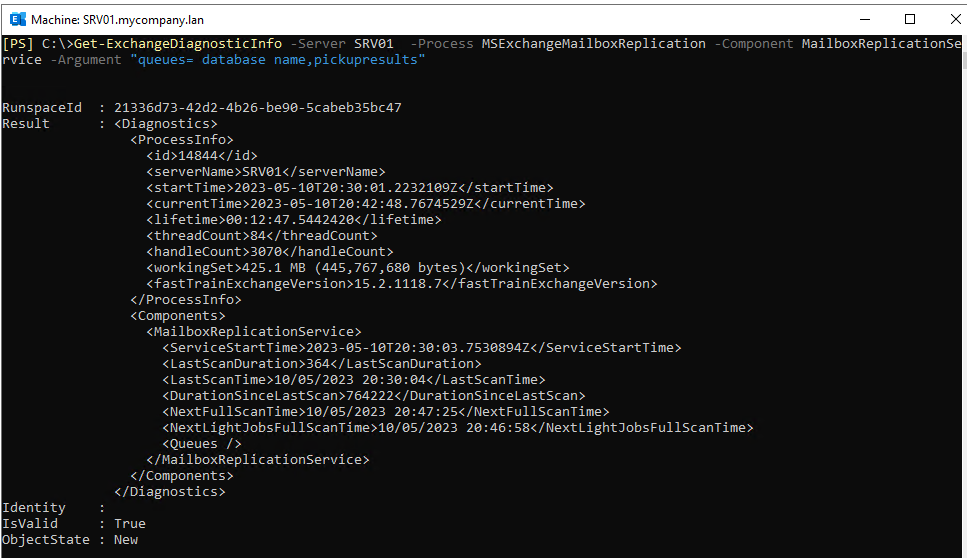Click the handleCount 3070 line
The width and height of the screenshot is (967, 558).
[x=270, y=252]
